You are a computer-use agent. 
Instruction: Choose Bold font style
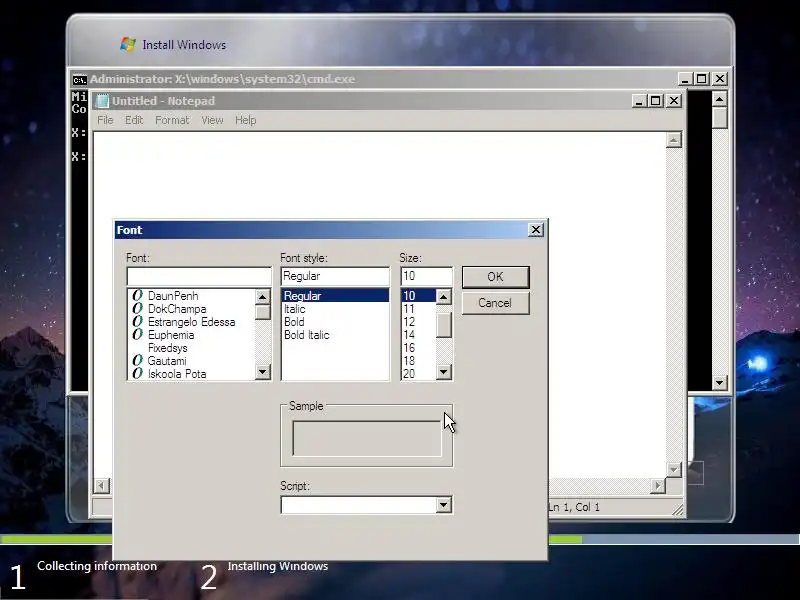pyautogui.click(x=335, y=322)
